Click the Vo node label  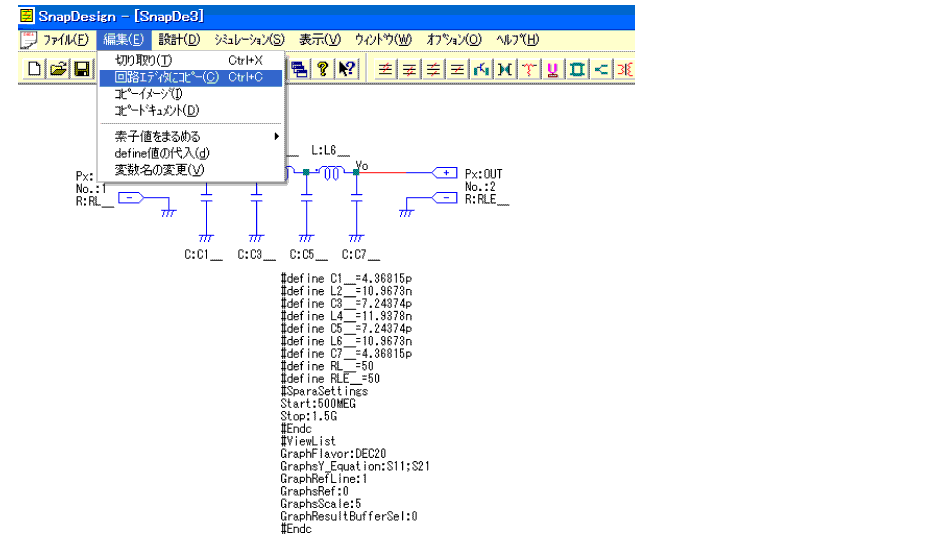(362, 165)
